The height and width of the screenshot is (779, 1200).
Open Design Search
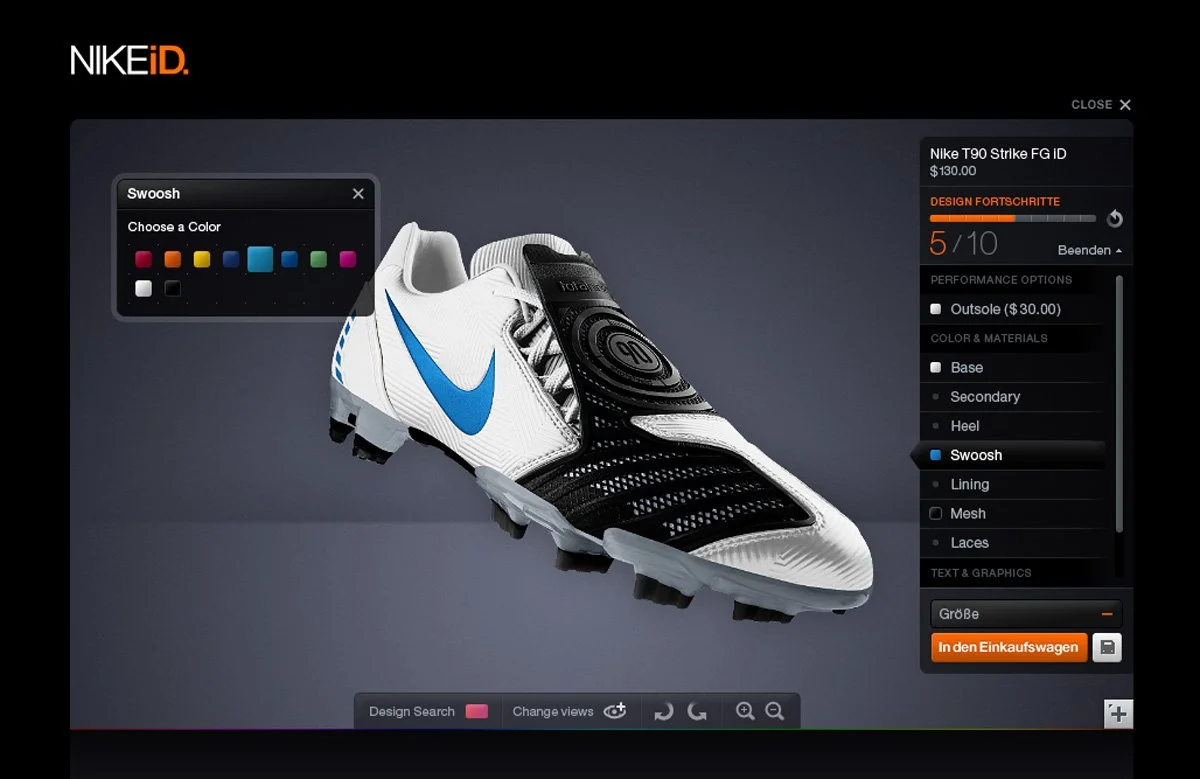coord(412,712)
